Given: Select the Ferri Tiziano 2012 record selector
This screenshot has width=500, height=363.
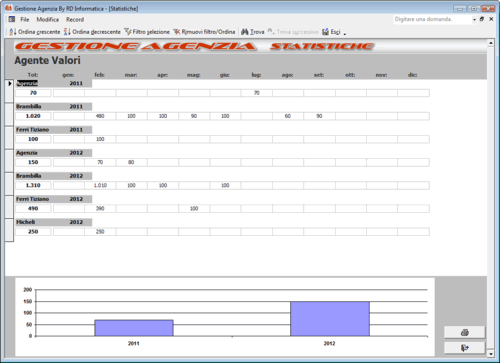Looking at the screenshot, I should tap(9, 206).
